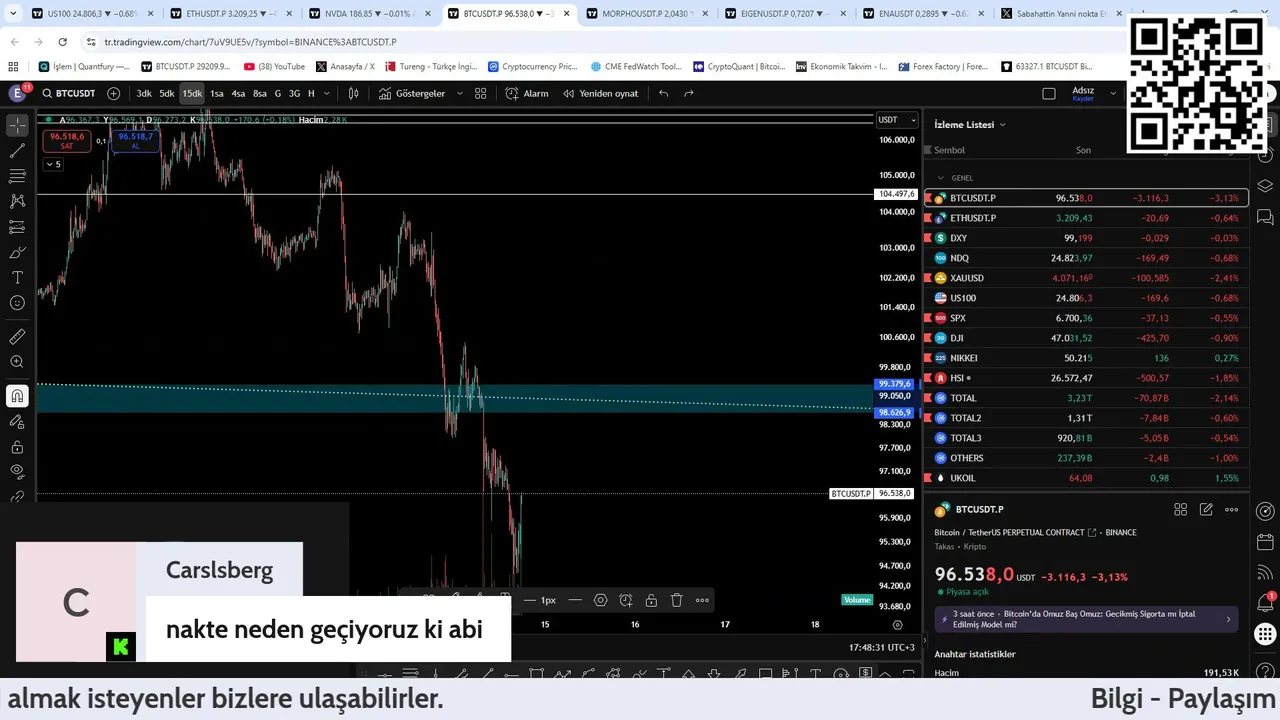Open the chats panel icon

(x=1265, y=217)
